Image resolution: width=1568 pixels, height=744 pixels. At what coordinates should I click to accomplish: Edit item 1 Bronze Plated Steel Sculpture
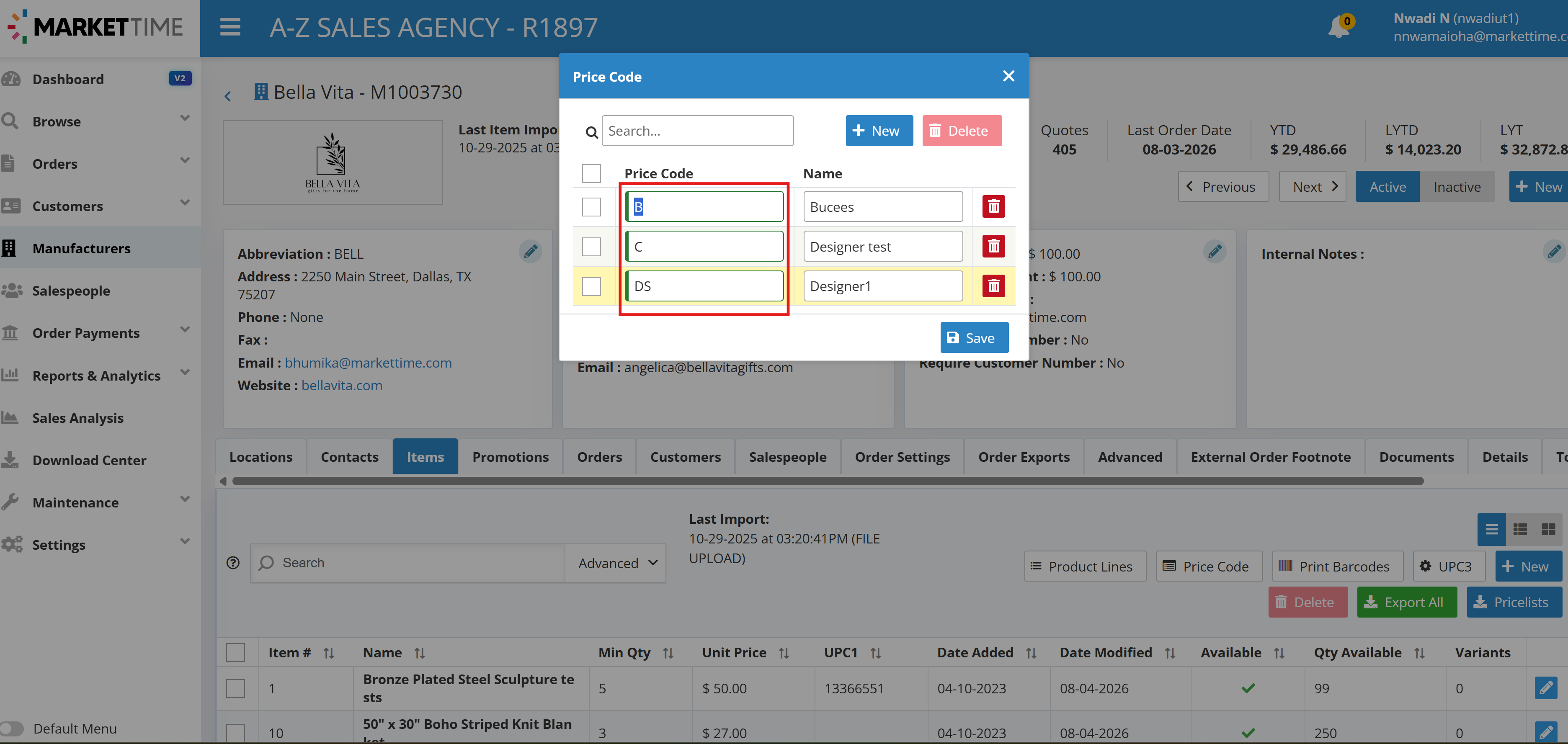tap(1545, 688)
